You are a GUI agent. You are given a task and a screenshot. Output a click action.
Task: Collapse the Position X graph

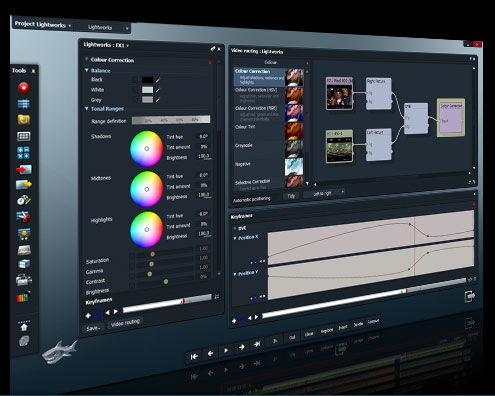235,238
